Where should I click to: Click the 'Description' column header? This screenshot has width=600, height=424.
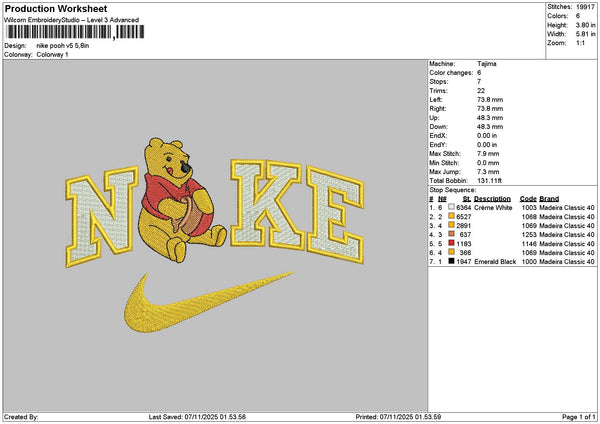click(x=492, y=199)
